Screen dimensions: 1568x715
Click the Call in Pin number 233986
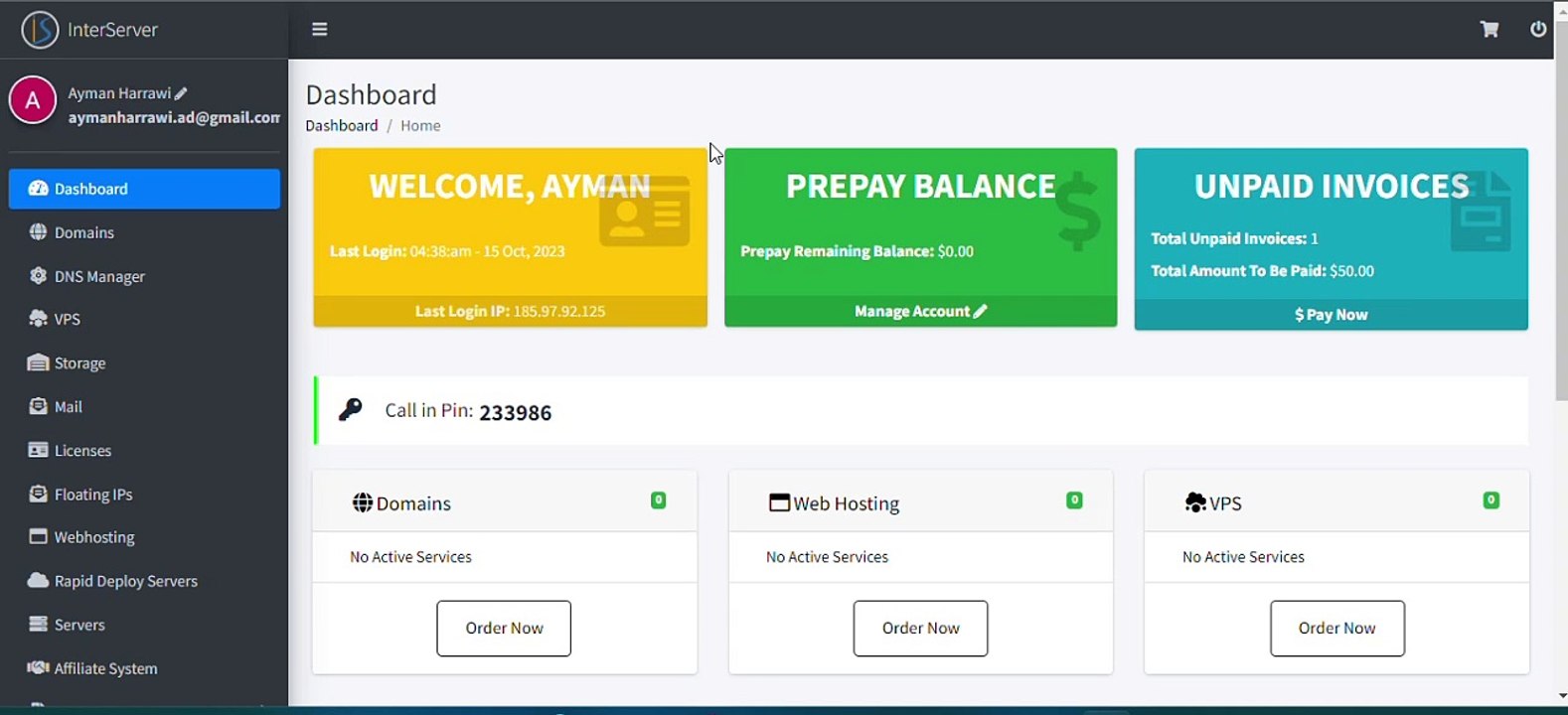(x=516, y=412)
